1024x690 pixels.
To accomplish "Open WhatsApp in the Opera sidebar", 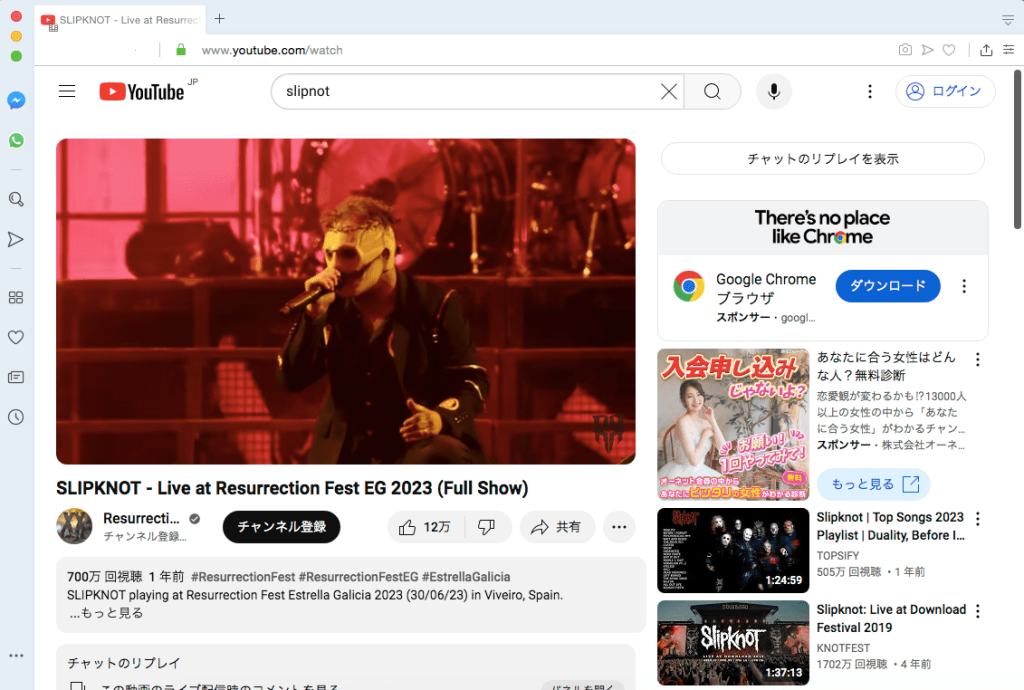I will tap(16, 140).
